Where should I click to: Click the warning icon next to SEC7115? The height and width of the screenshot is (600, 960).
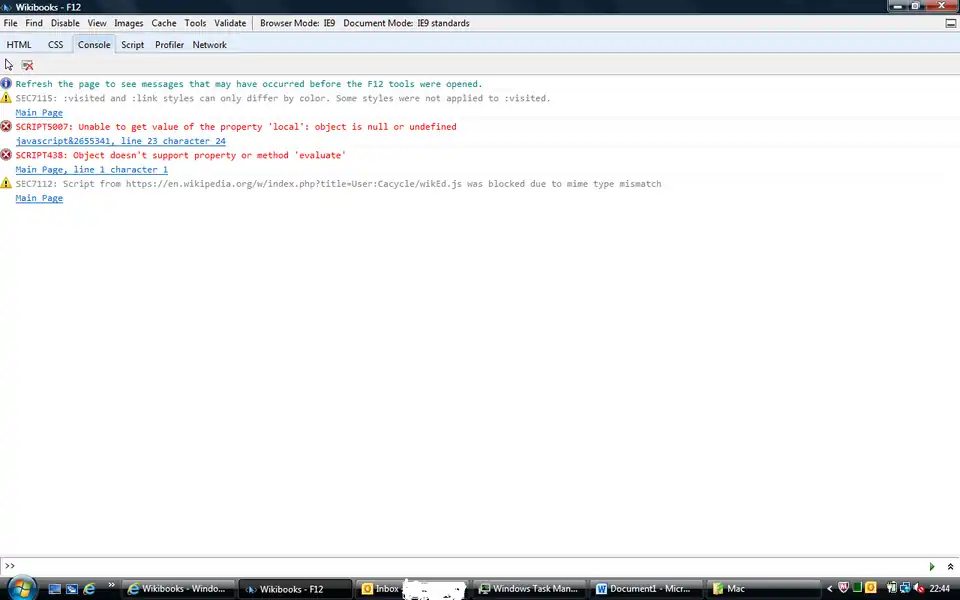6,98
